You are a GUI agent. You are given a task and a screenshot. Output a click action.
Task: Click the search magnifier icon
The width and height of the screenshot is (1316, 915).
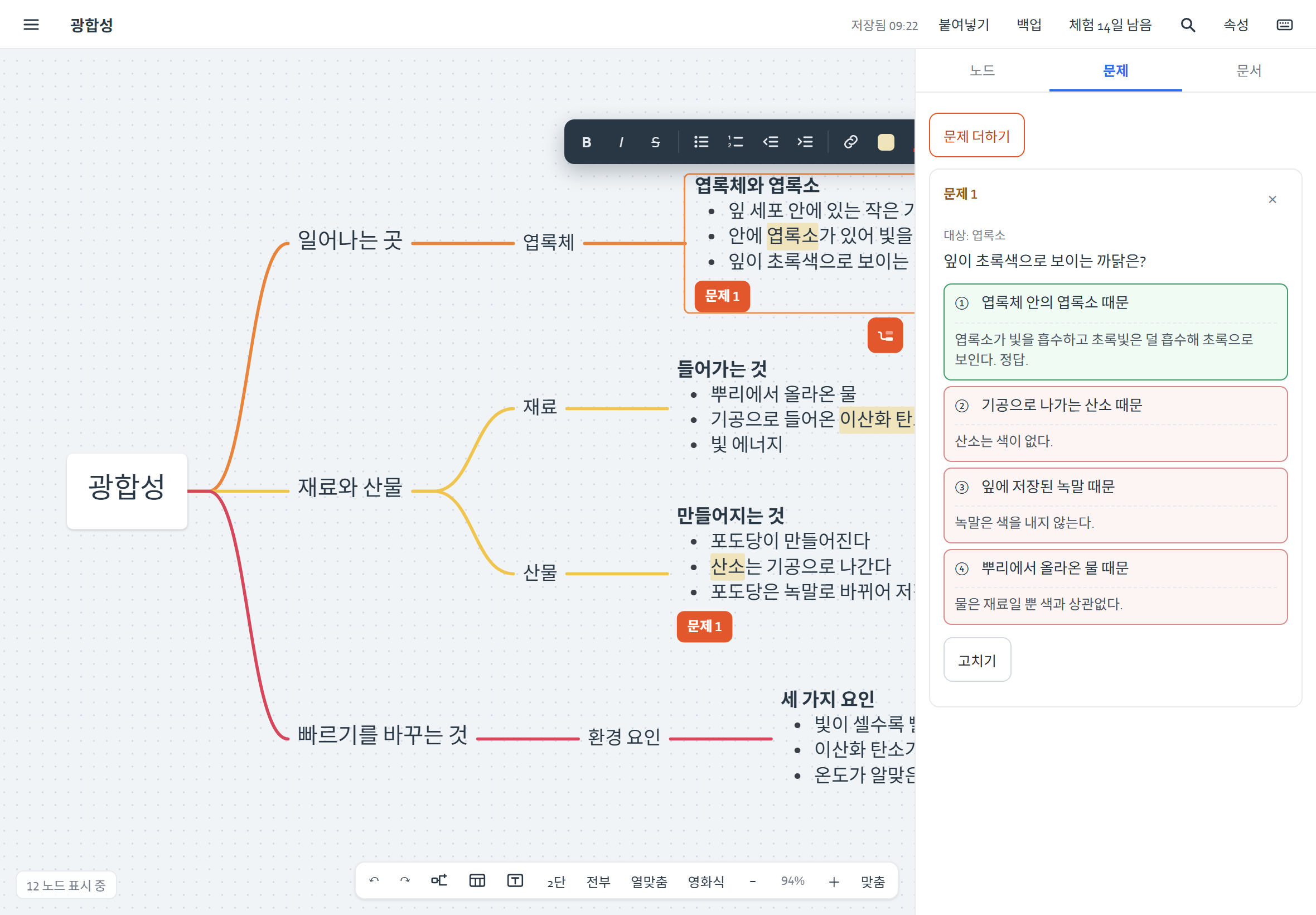coord(1188,25)
